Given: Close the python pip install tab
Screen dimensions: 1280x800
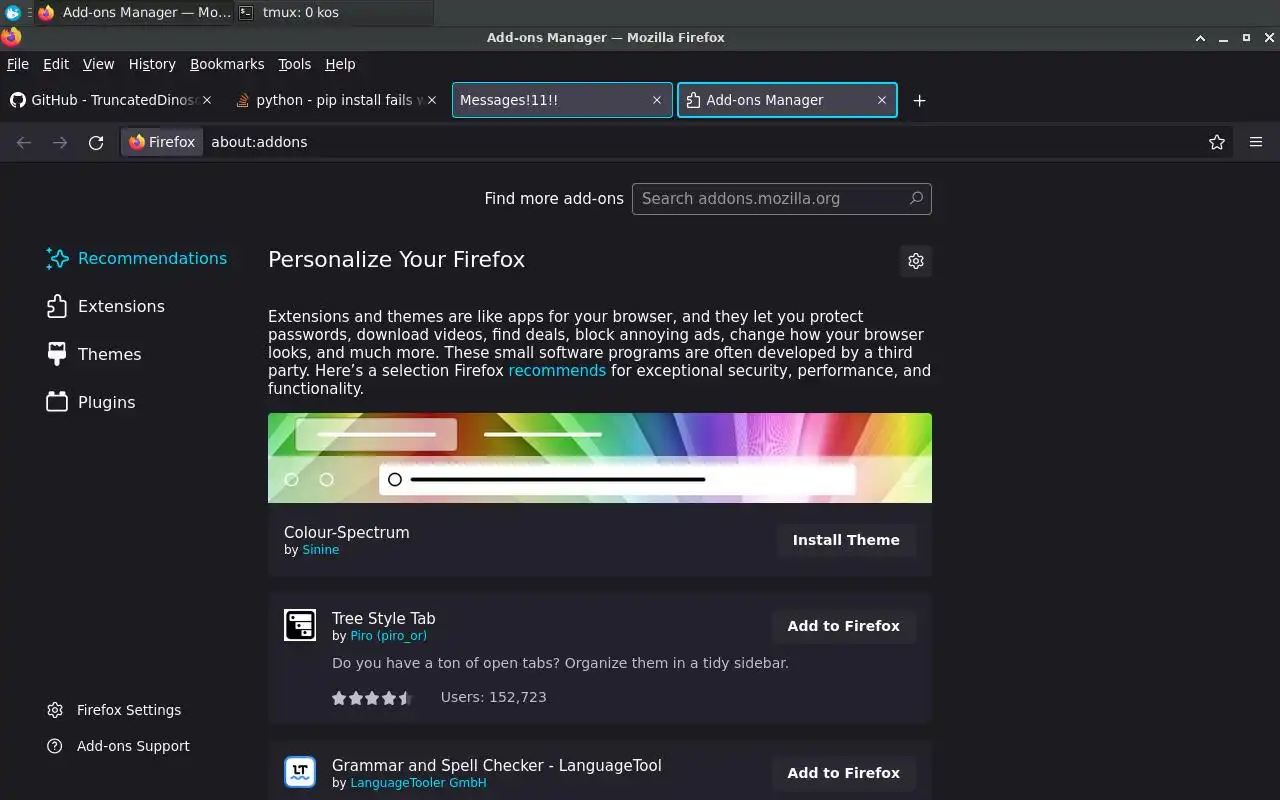Looking at the screenshot, I should (x=432, y=100).
